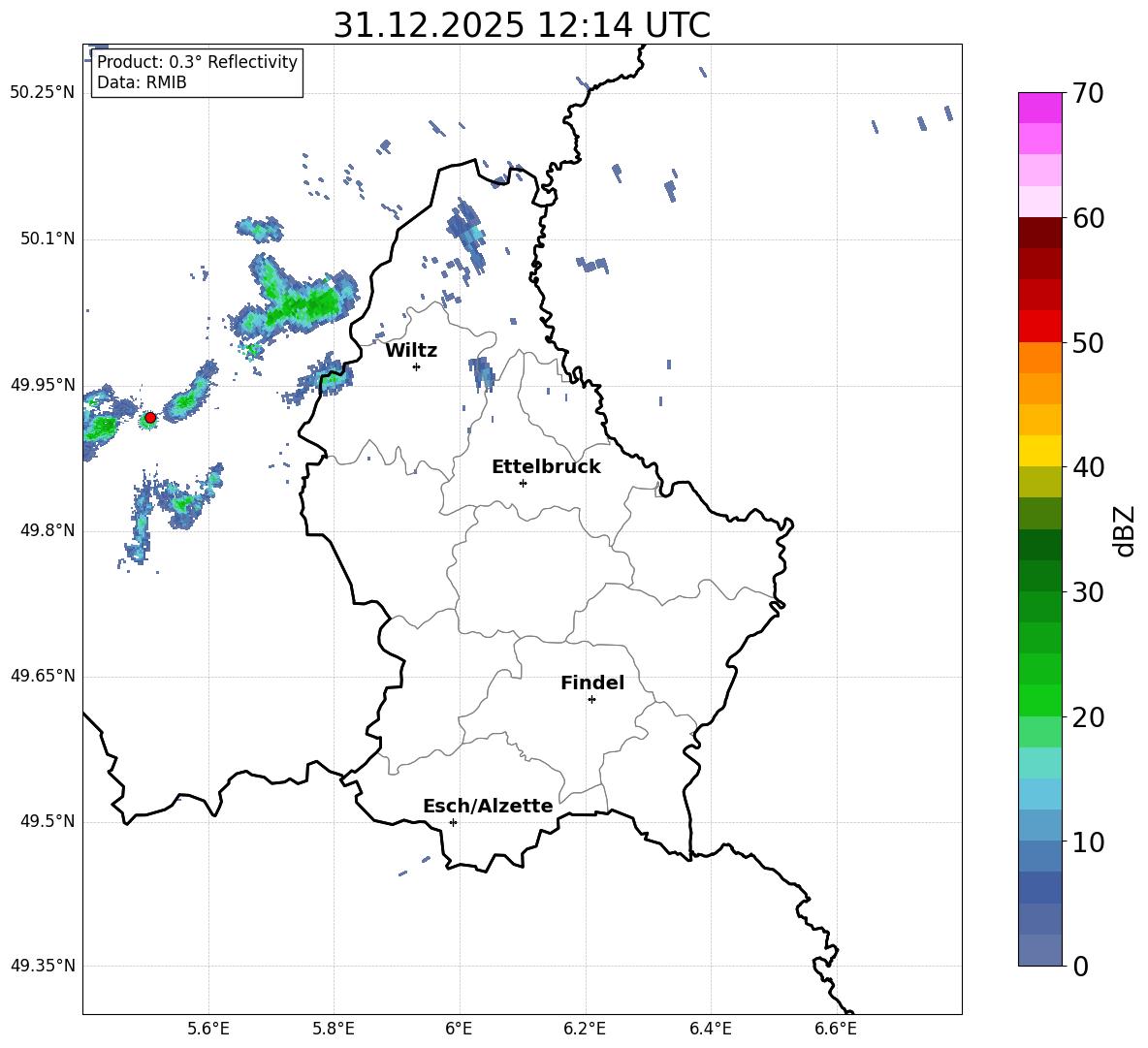This screenshot has height=1048, width=1148.
Task: Click the yellow colorbar segment at 40
Action: (x=1039, y=451)
